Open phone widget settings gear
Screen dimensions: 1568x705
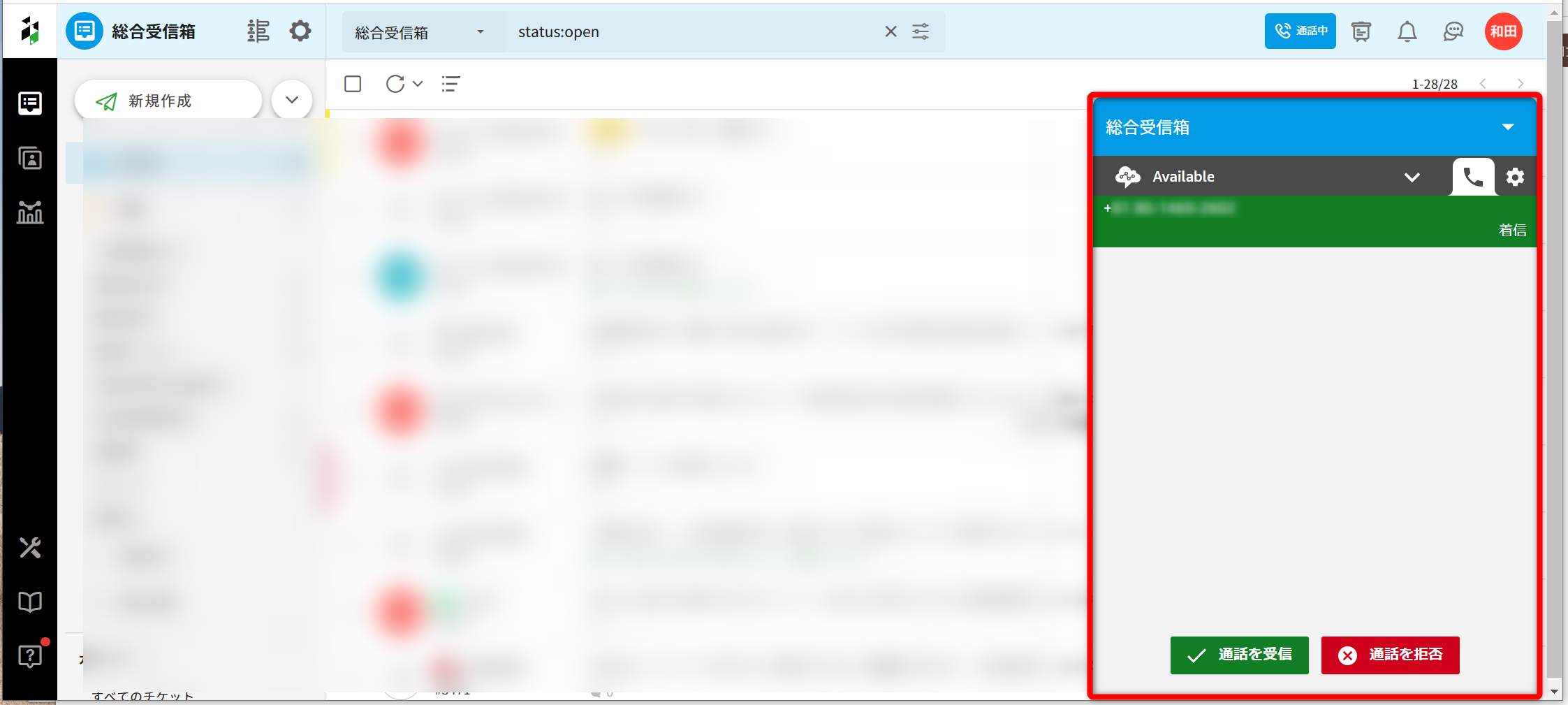[1514, 177]
